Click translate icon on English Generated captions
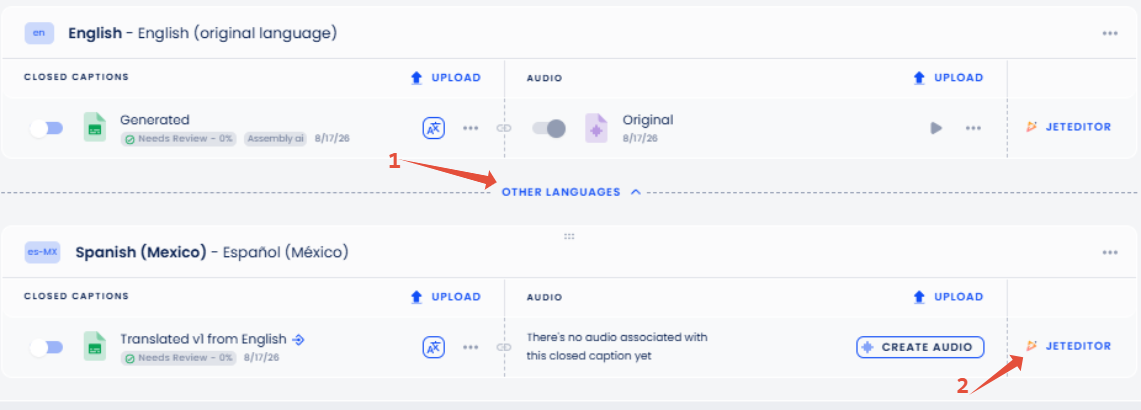The height and width of the screenshot is (410, 1141). point(434,127)
